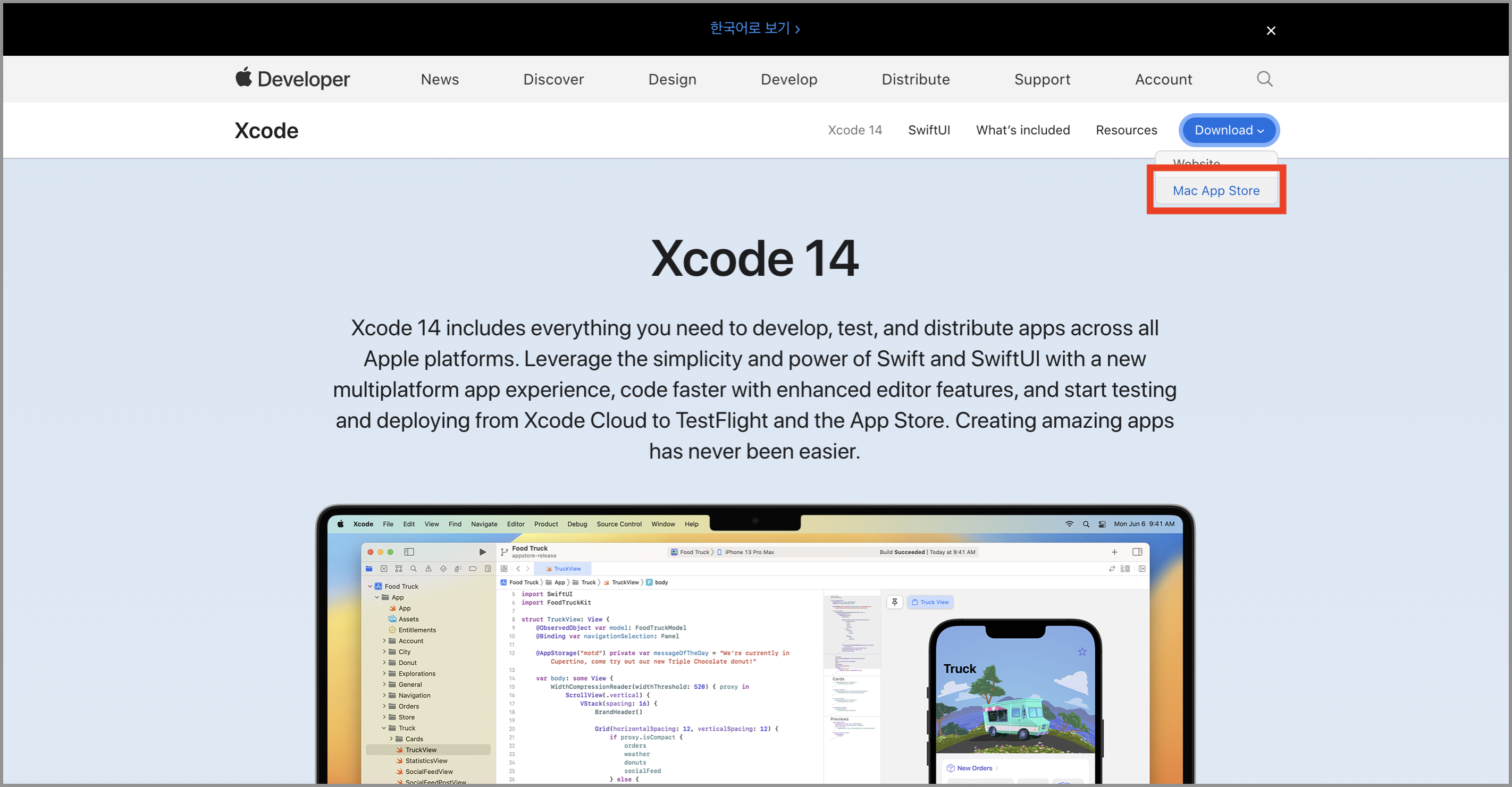The image size is (1512, 787).
Task: Go to the News section
Action: click(440, 79)
